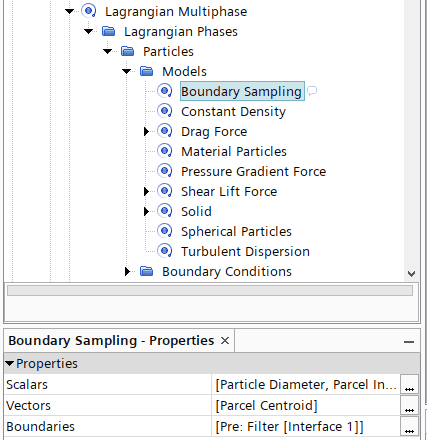The width and height of the screenshot is (427, 440).
Task: Click the Drag Force model icon
Action: [x=165, y=131]
